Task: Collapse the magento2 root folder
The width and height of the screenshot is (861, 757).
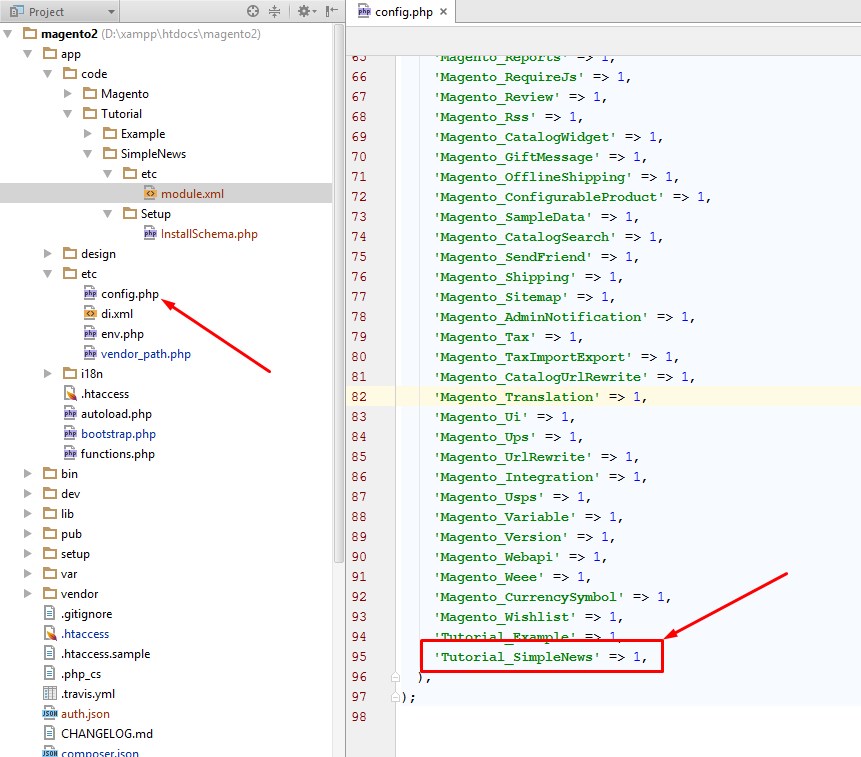Action: coord(8,34)
